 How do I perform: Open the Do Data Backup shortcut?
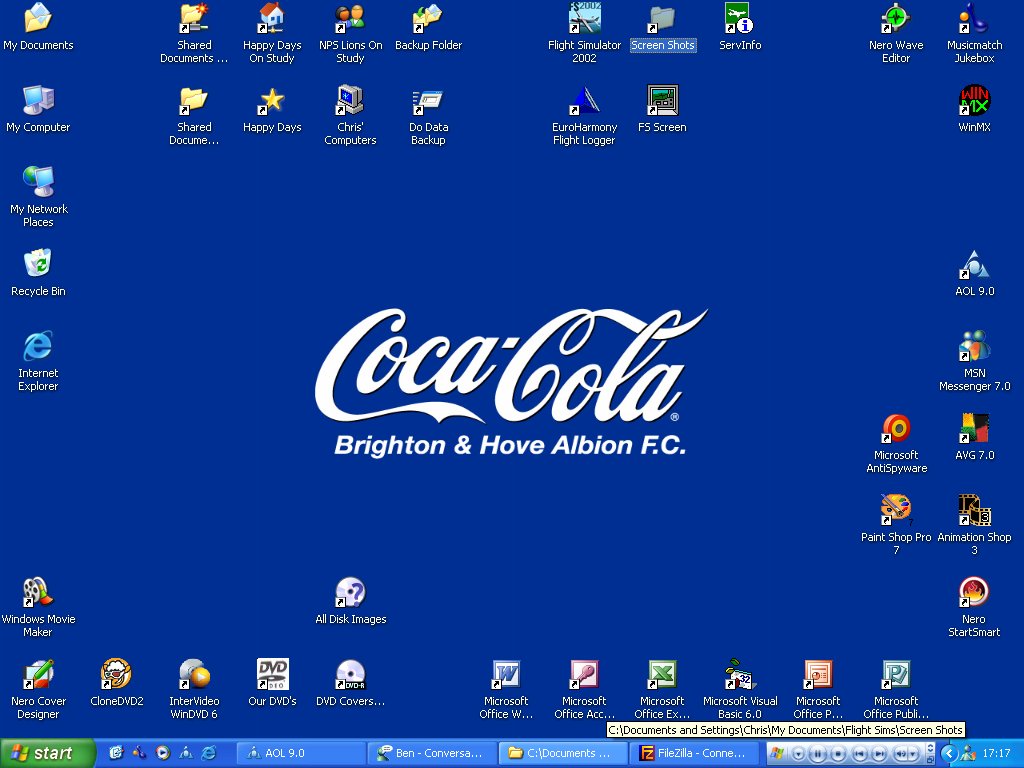click(x=428, y=115)
